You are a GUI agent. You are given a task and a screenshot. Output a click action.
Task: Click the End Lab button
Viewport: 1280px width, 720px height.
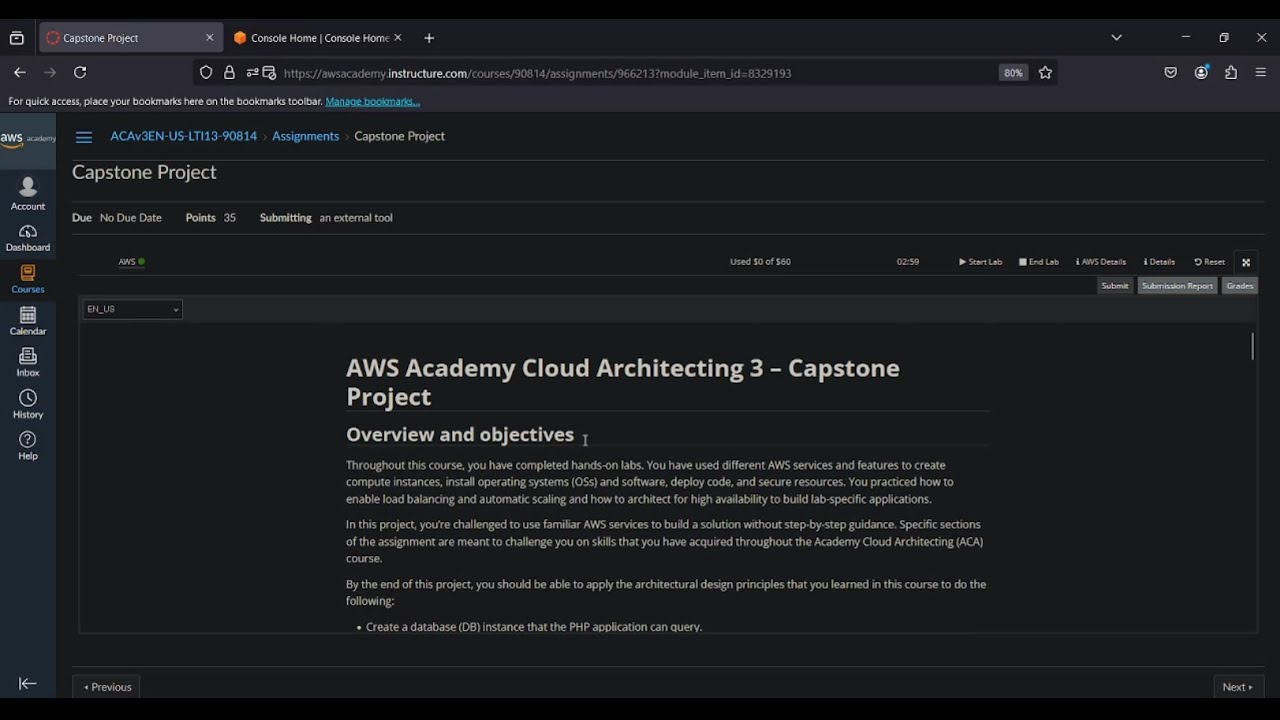pos(1039,262)
